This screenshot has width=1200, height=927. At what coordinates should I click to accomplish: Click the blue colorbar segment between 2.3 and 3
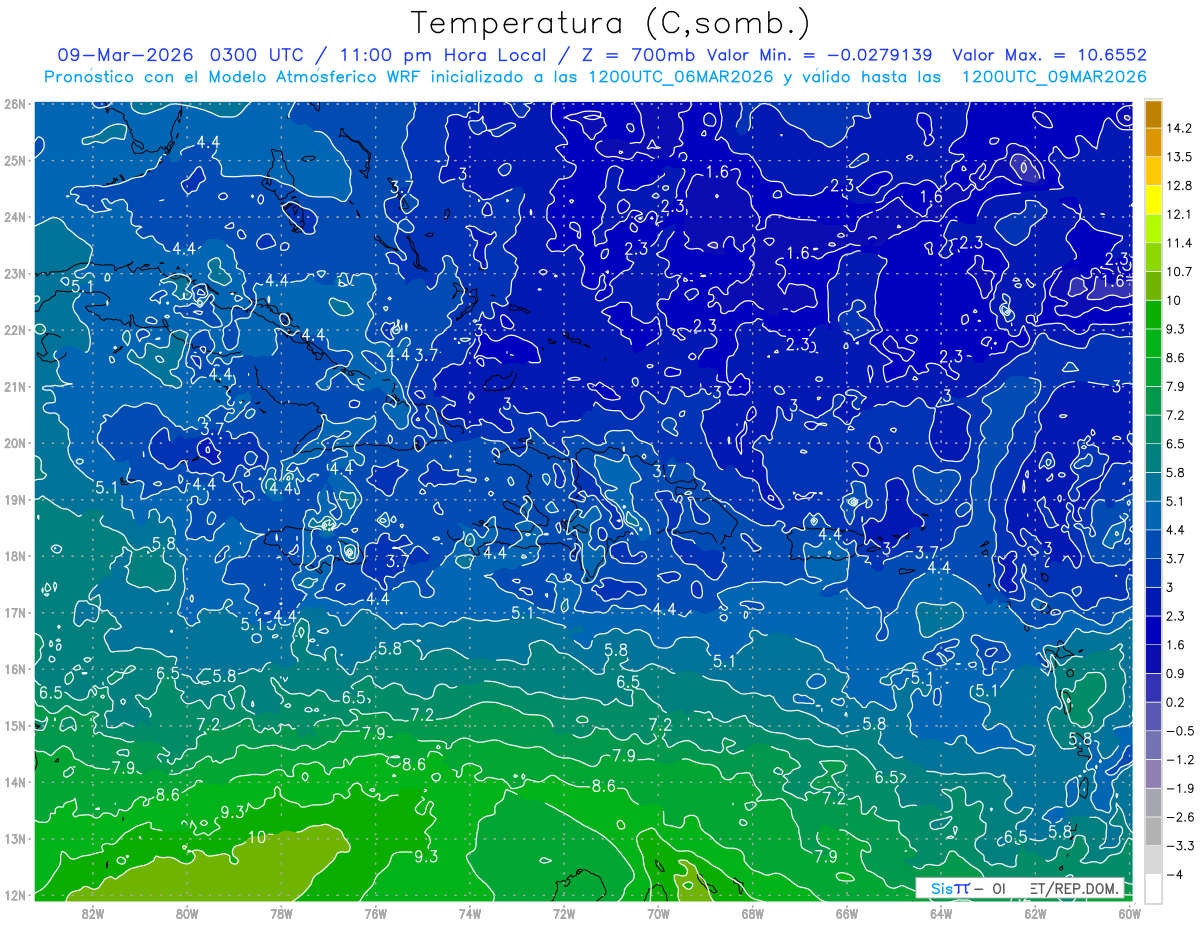pos(1153,601)
